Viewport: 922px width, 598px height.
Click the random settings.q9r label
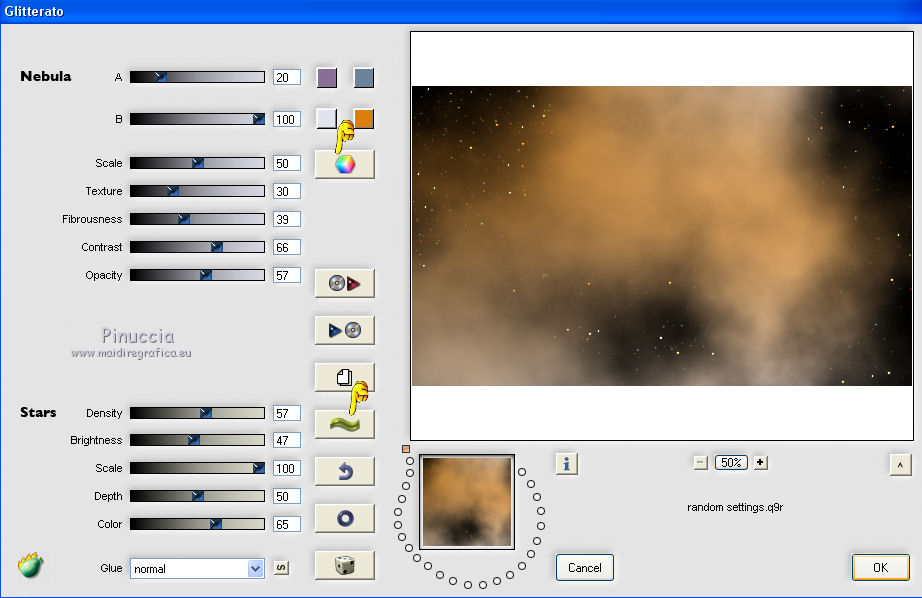click(735, 507)
